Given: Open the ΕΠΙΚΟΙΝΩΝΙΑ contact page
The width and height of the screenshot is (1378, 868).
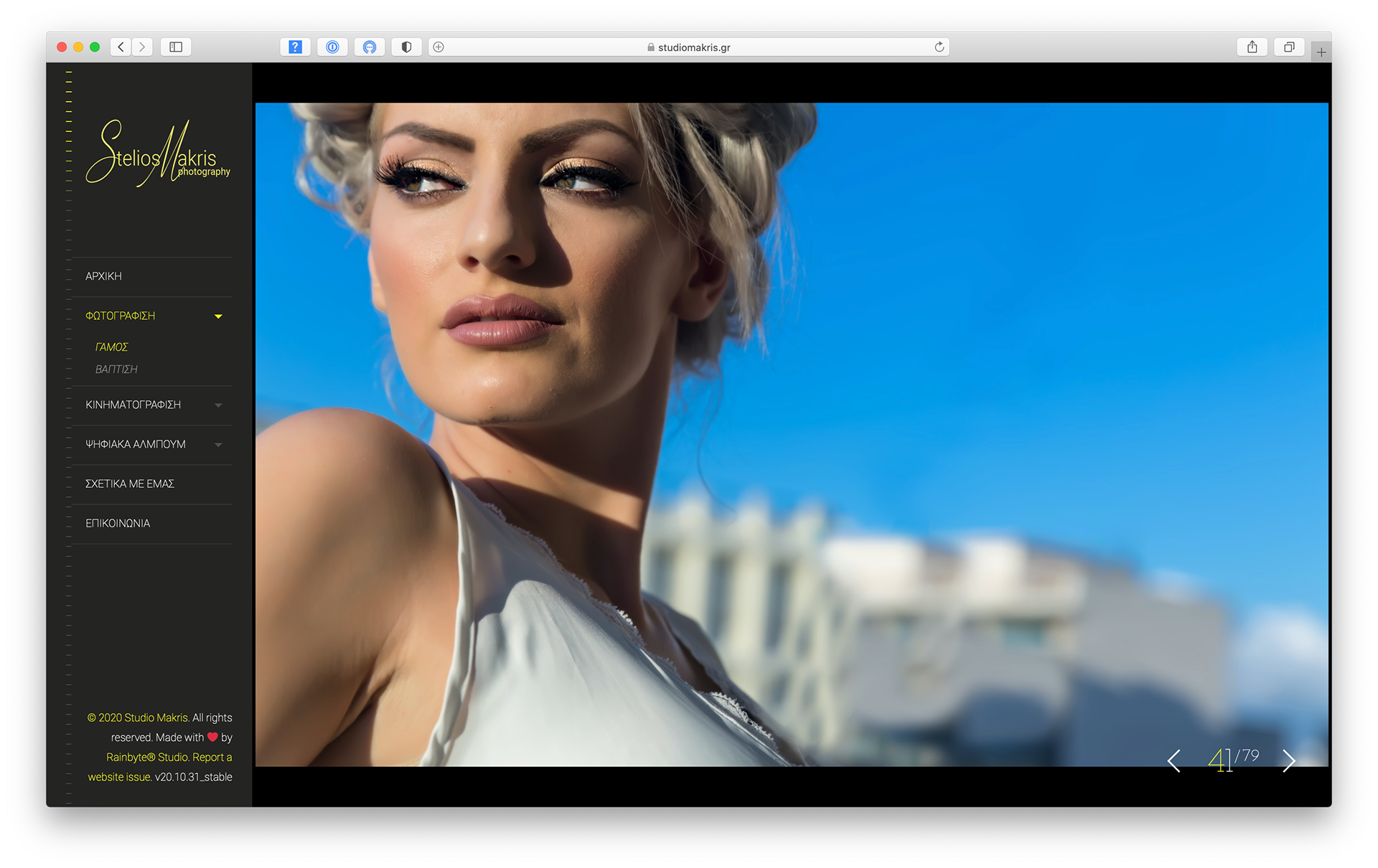Looking at the screenshot, I should [x=118, y=523].
